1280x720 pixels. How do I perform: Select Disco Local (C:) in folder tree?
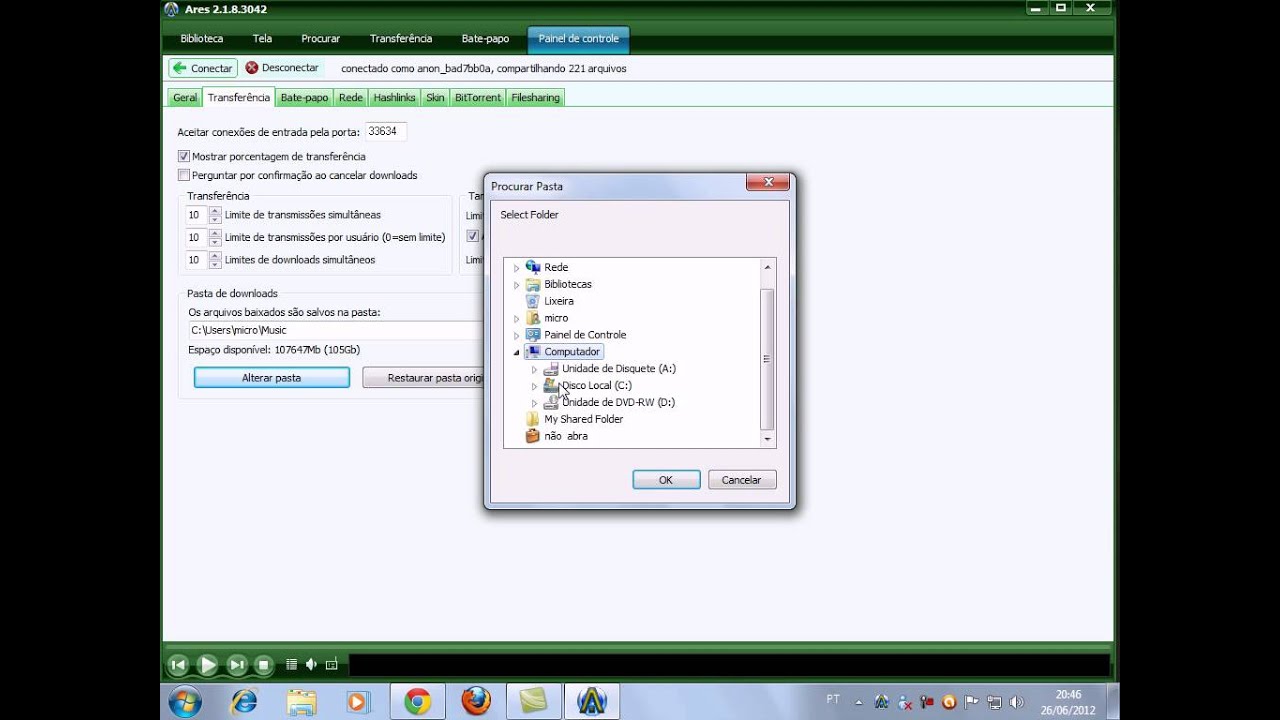click(597, 386)
